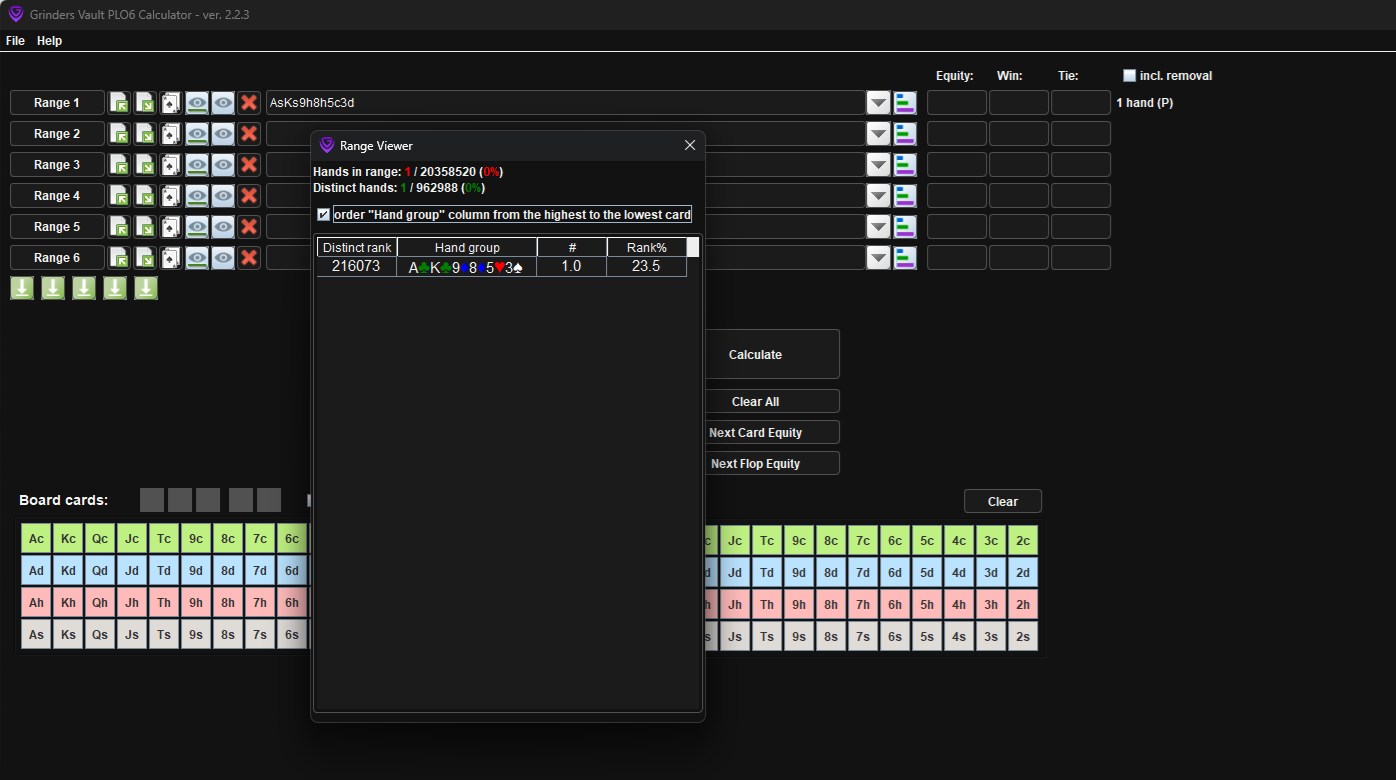Screen dimensions: 1396x780
Task: Click the plain eye icon for Range 1
Action: [x=223, y=103]
